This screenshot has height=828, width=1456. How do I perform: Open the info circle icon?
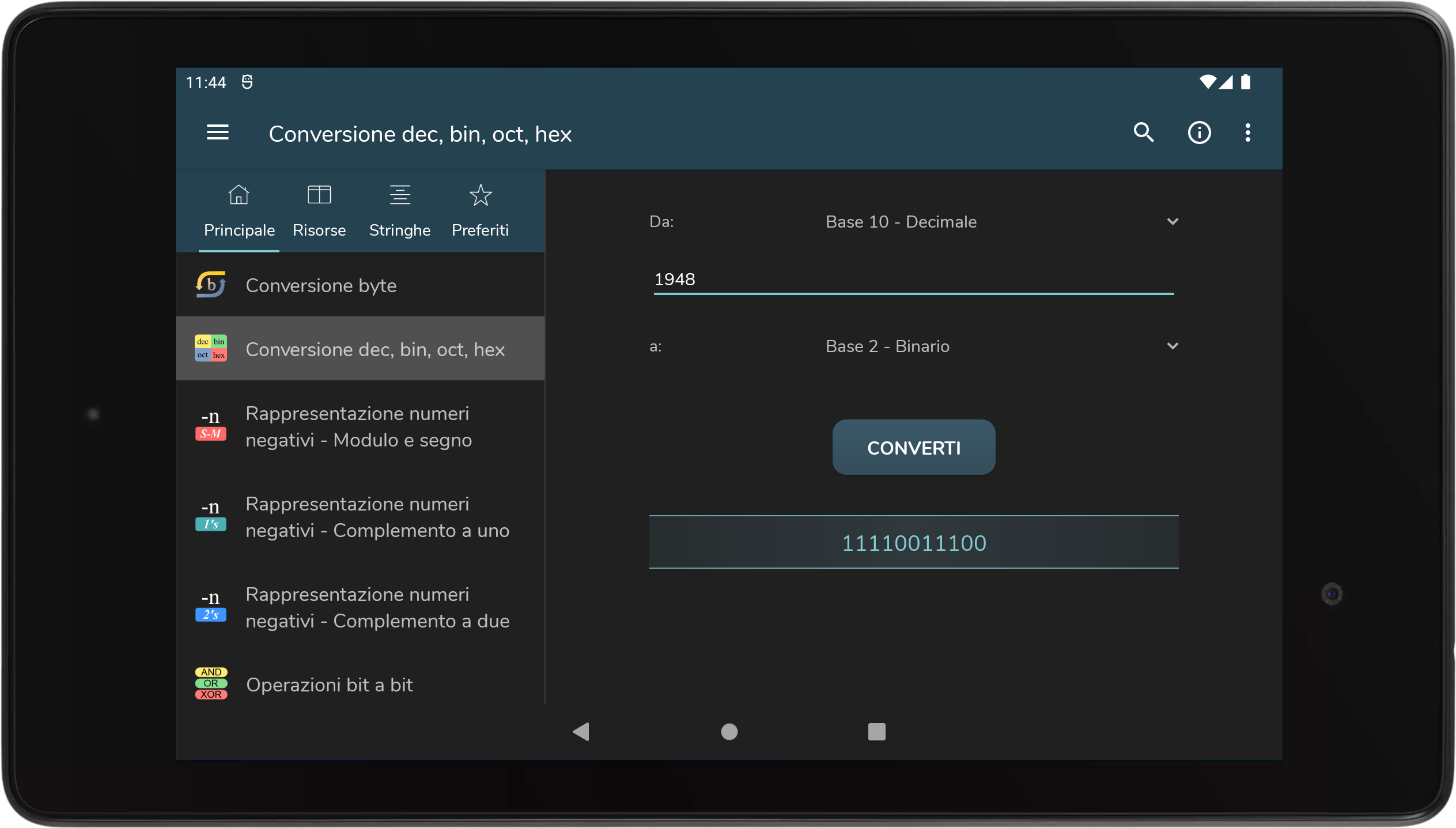click(x=1199, y=133)
